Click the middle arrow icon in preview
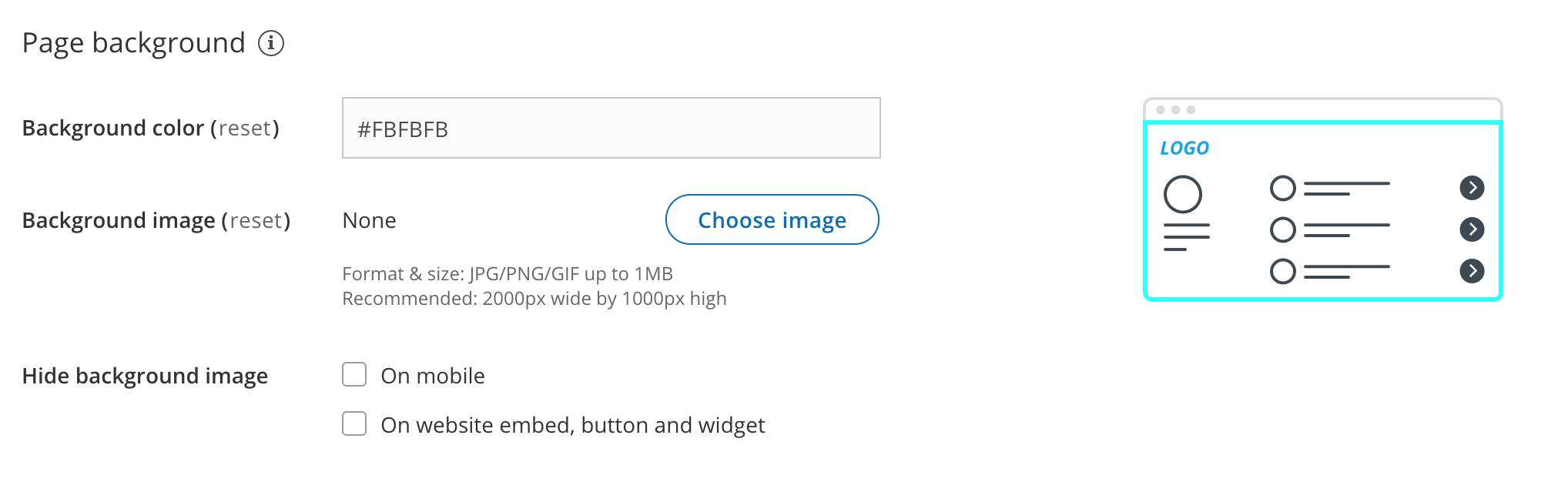Screen dimensions: 1568x482 click(1472, 229)
